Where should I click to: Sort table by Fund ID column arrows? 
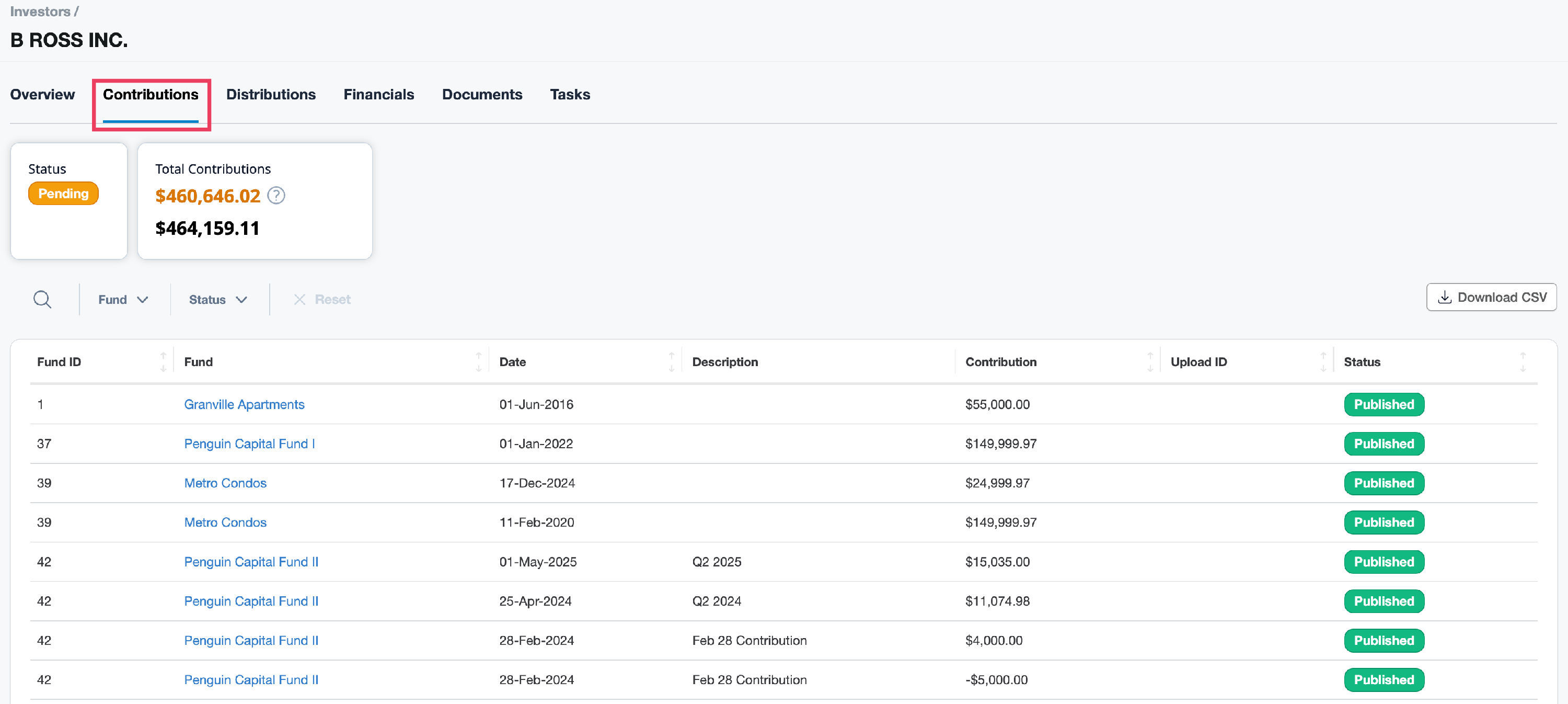163,362
